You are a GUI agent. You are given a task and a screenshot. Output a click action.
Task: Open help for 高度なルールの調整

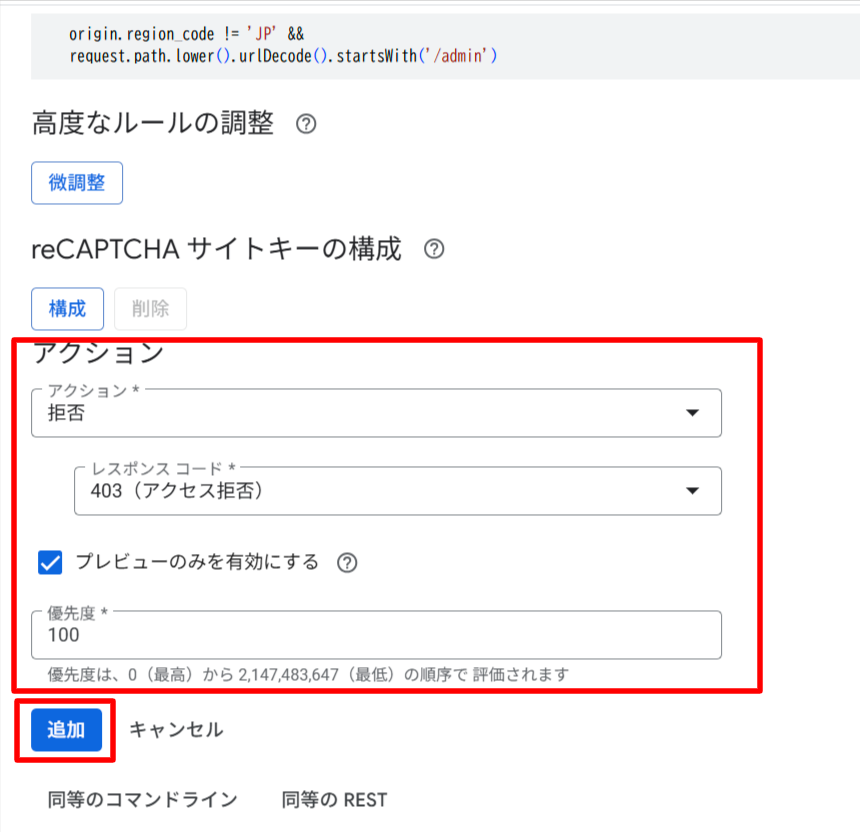pyautogui.click(x=306, y=124)
